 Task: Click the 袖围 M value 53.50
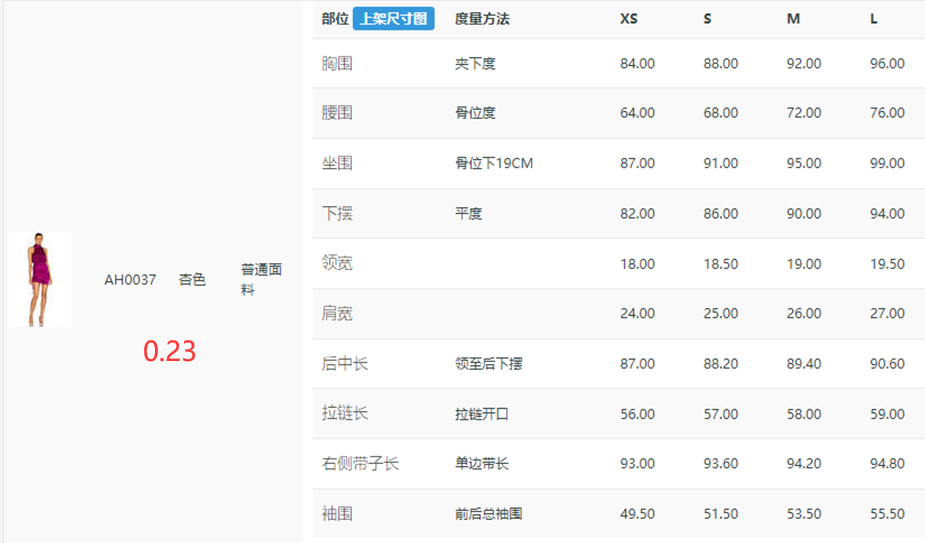[803, 513]
